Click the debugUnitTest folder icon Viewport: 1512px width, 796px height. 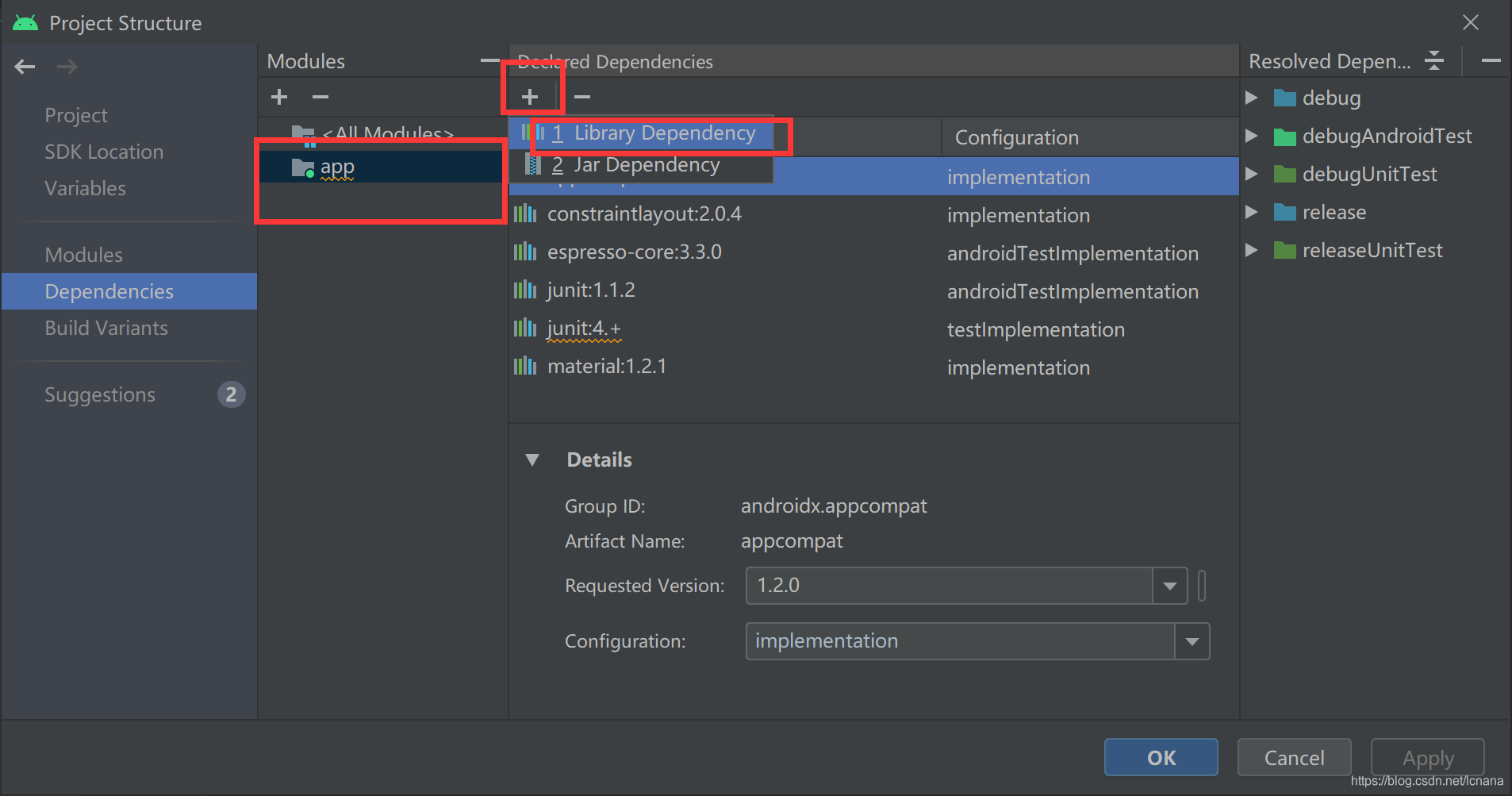(x=1284, y=174)
